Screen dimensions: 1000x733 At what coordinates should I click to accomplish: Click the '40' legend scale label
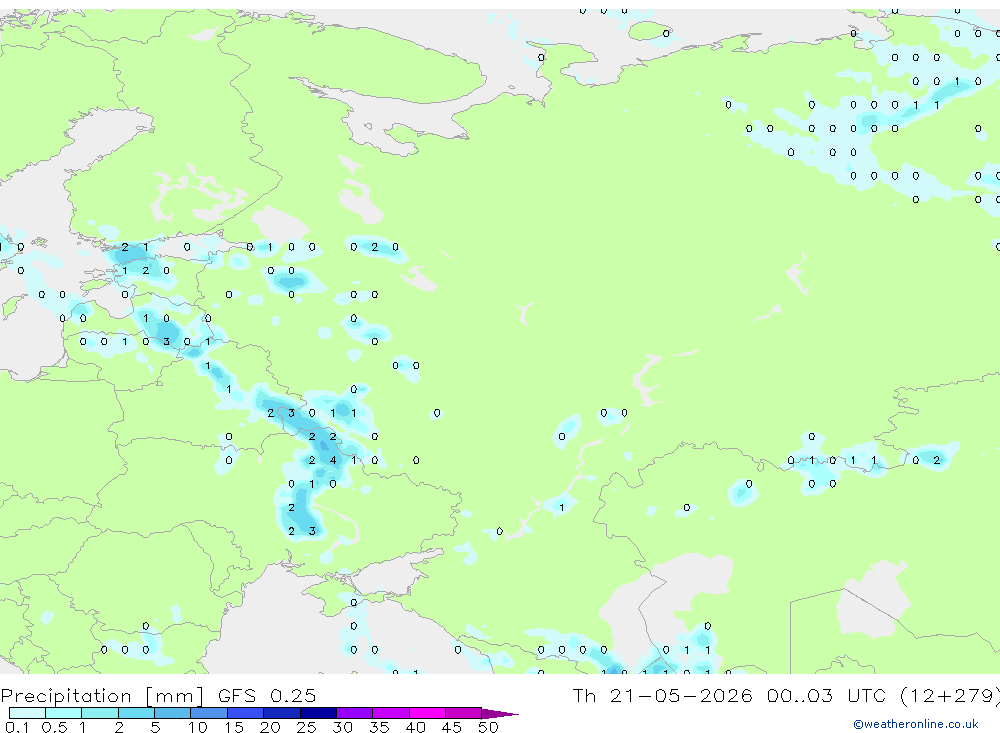pos(415,727)
